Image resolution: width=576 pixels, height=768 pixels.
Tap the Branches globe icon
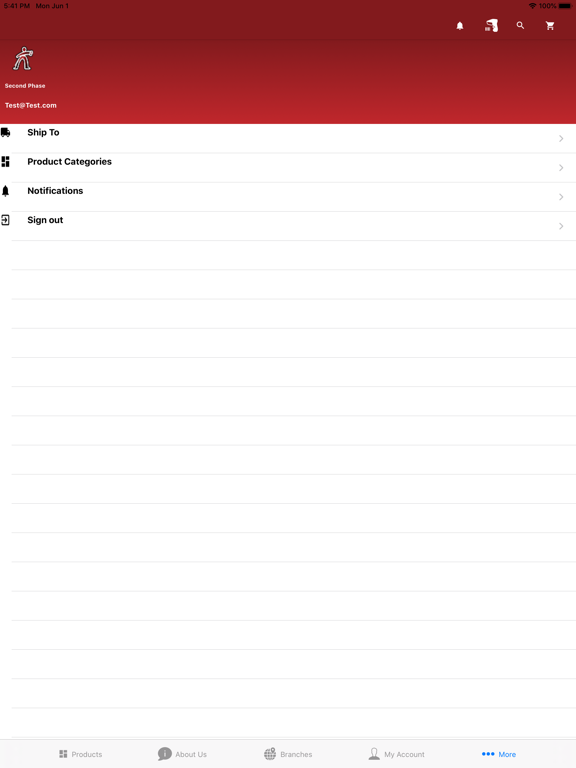pos(270,754)
